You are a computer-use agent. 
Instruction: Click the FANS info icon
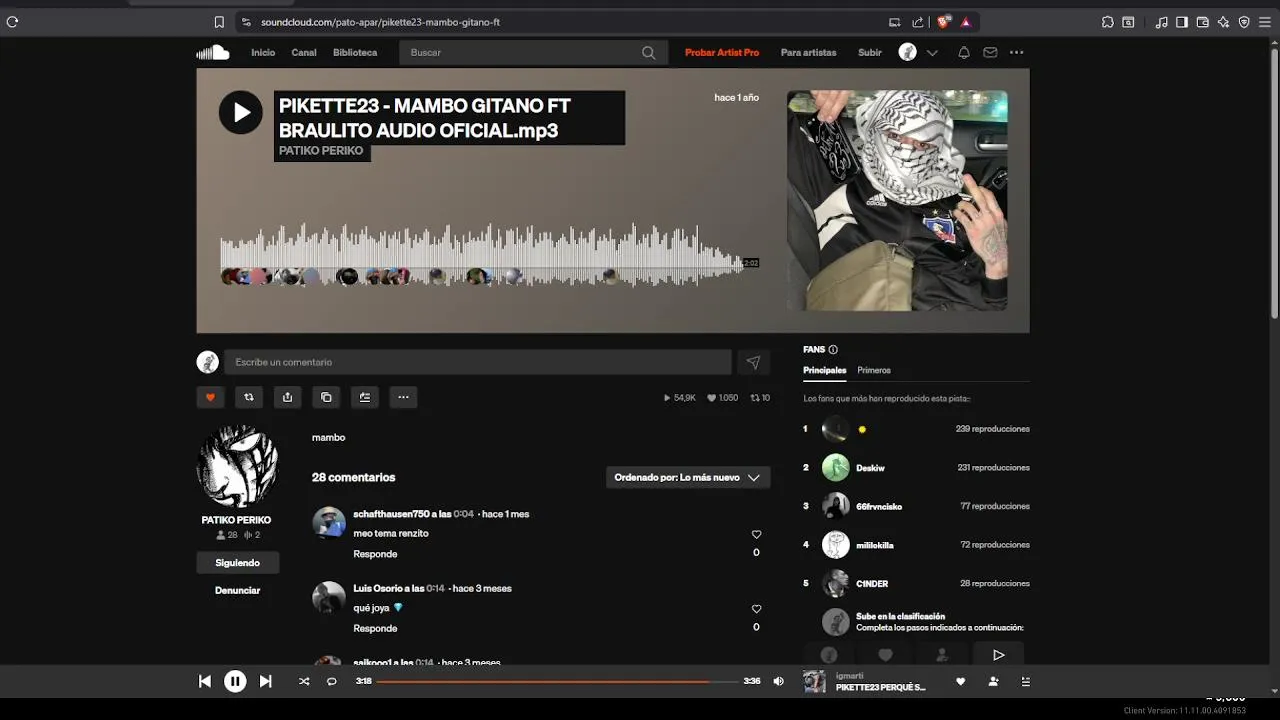pyautogui.click(x=833, y=350)
